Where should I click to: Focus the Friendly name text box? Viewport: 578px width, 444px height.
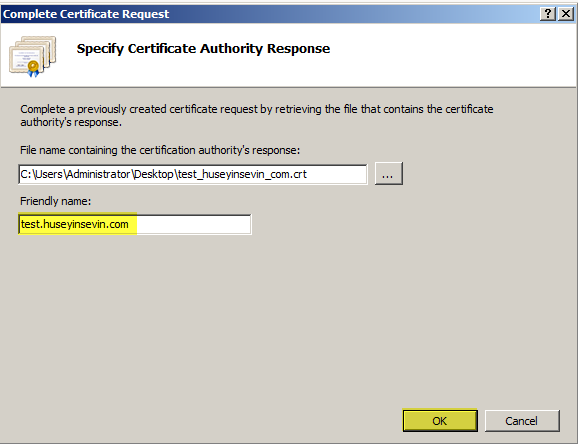tap(135, 224)
